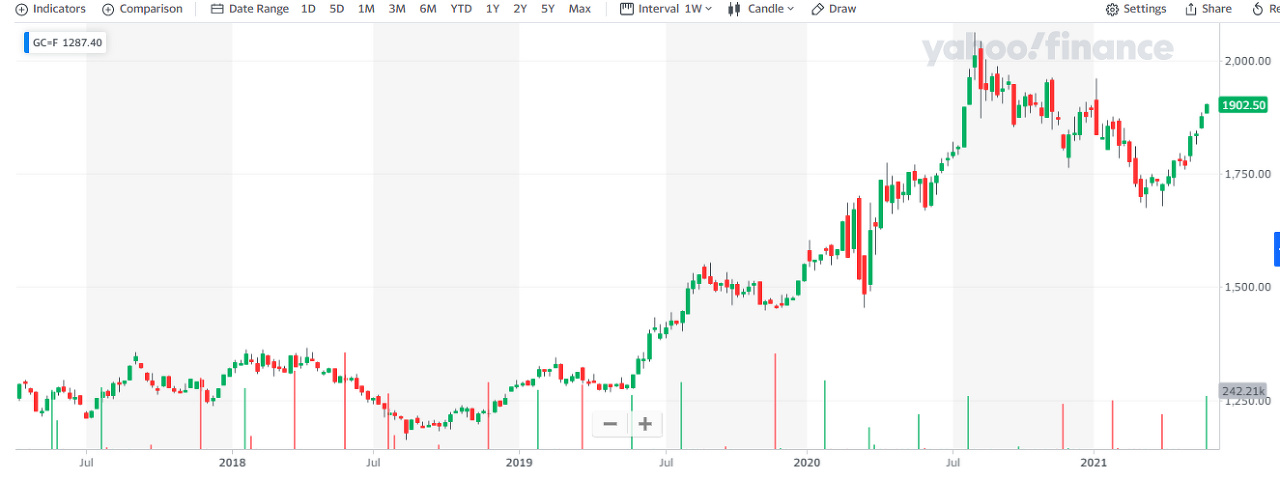Image resolution: width=1280 pixels, height=480 pixels.
Task: Click the blue side-panel tab at right edge
Action: 1277,249
